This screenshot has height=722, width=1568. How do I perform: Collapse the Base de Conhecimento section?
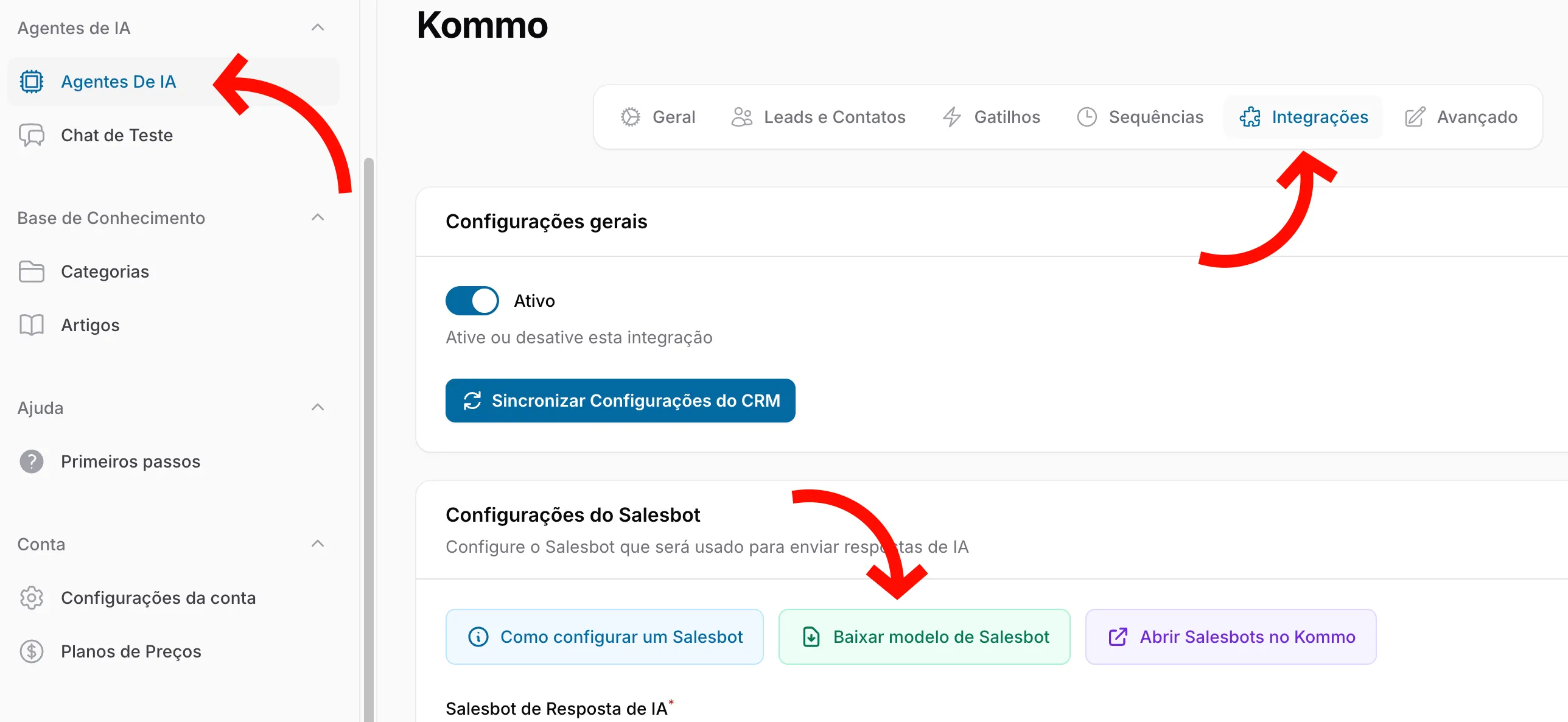point(318,218)
